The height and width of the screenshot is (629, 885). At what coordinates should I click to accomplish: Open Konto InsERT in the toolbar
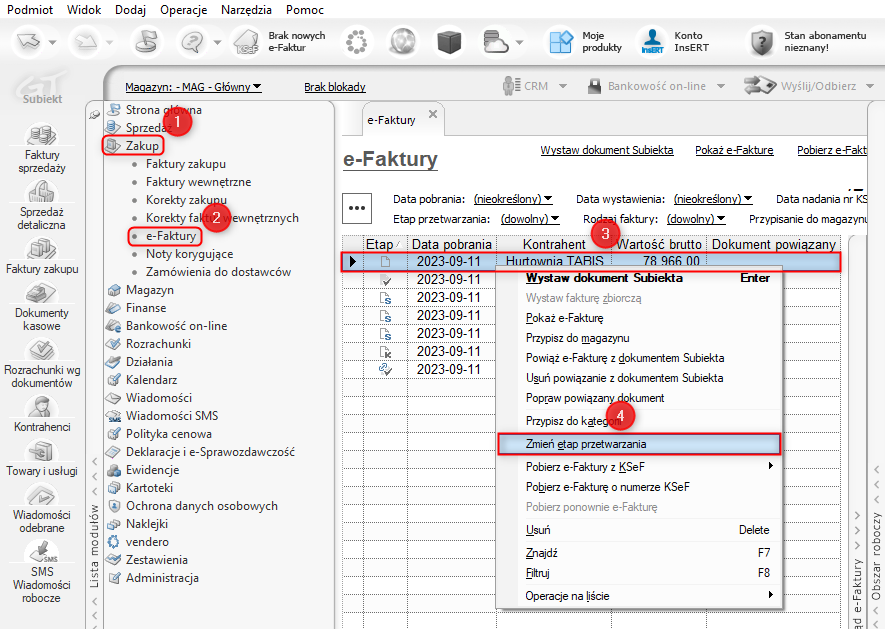(x=652, y=42)
